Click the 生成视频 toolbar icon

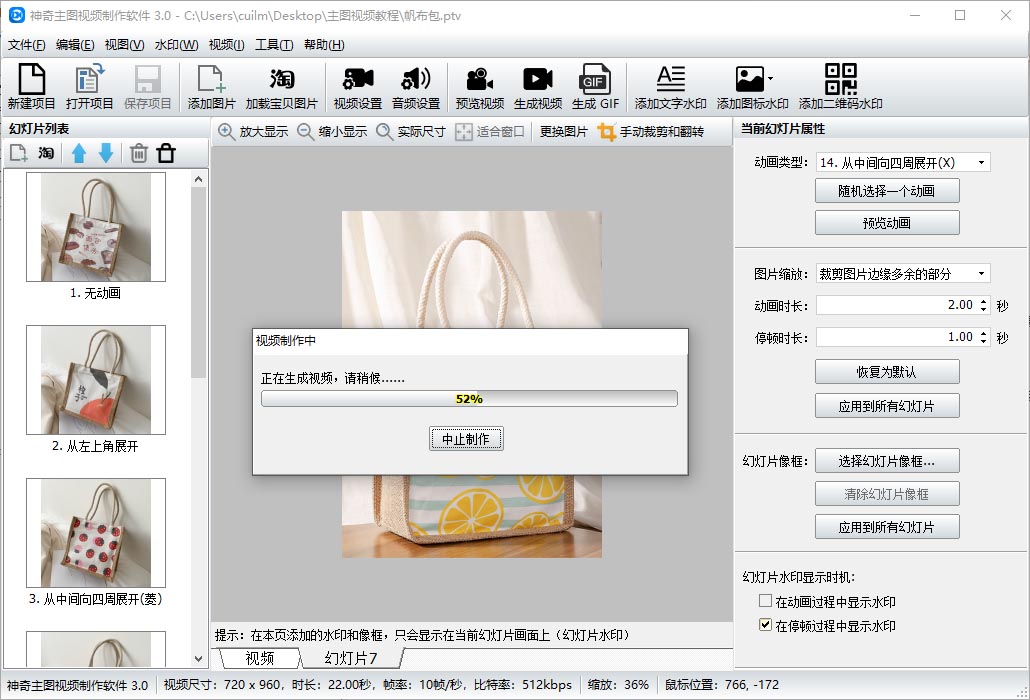(x=538, y=86)
